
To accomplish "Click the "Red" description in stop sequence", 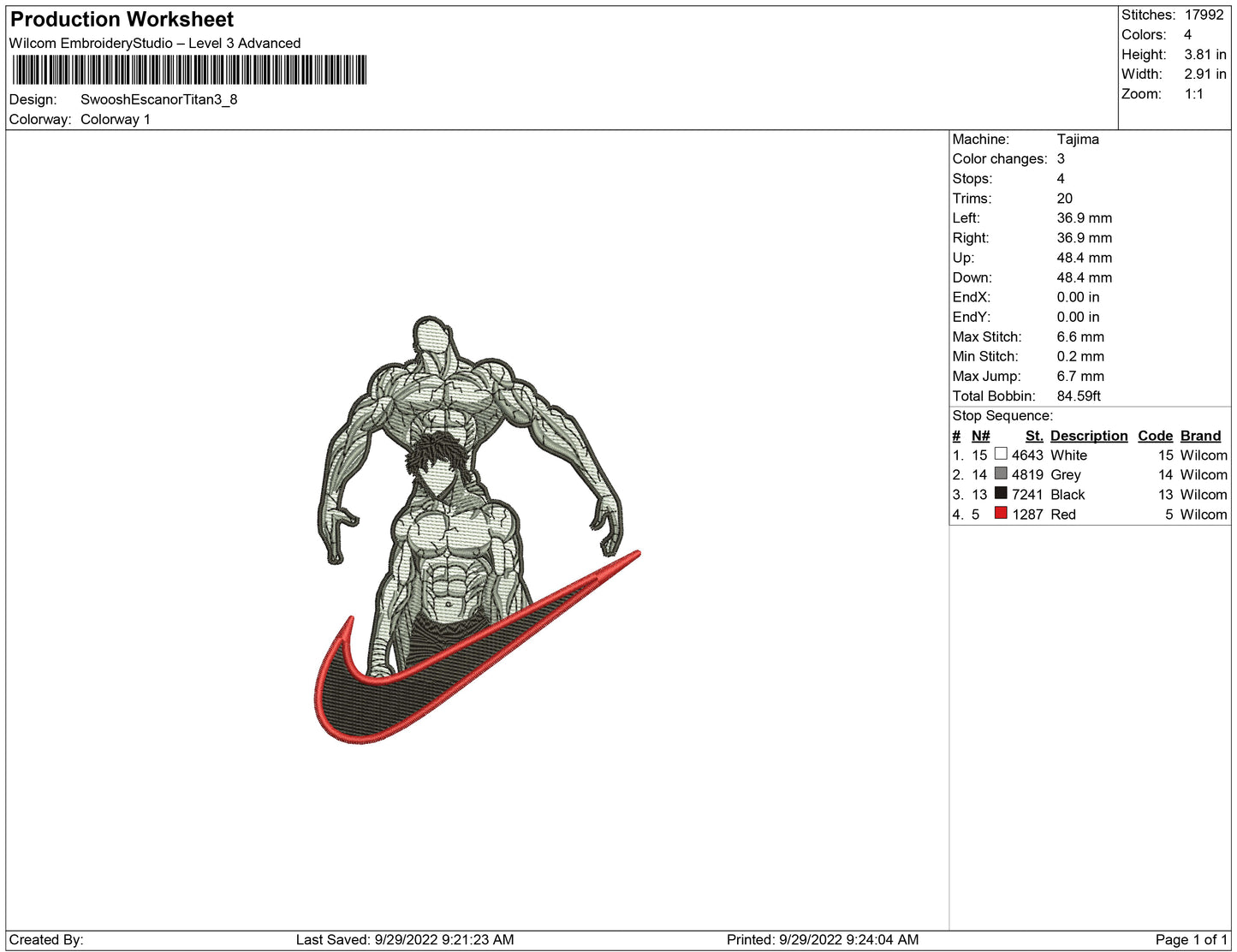I will point(1063,515).
